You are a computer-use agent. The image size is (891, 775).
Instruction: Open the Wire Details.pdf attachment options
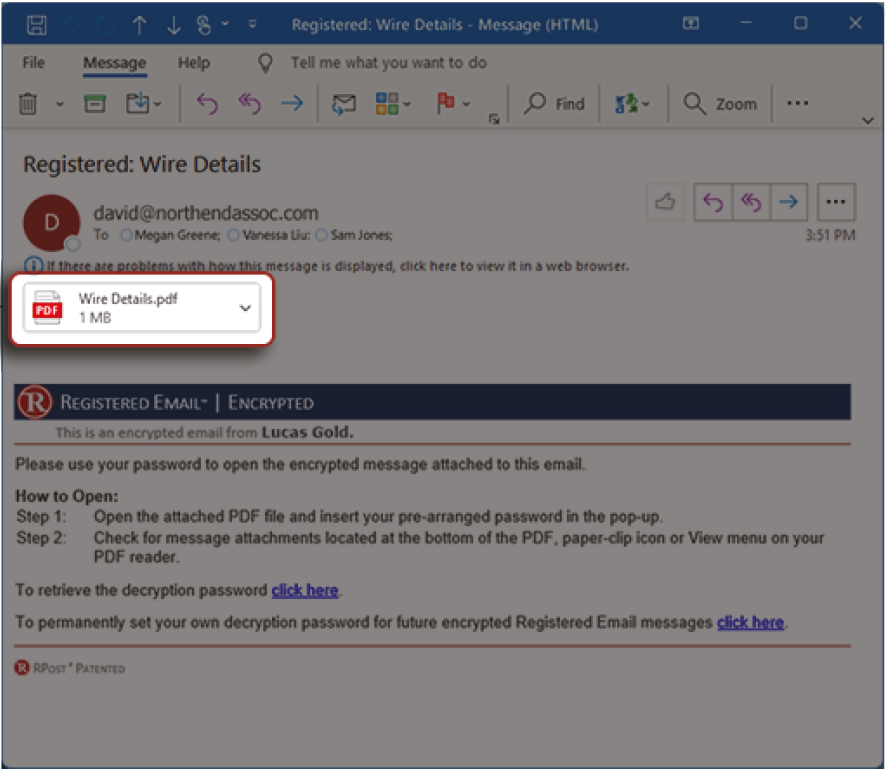pos(244,308)
